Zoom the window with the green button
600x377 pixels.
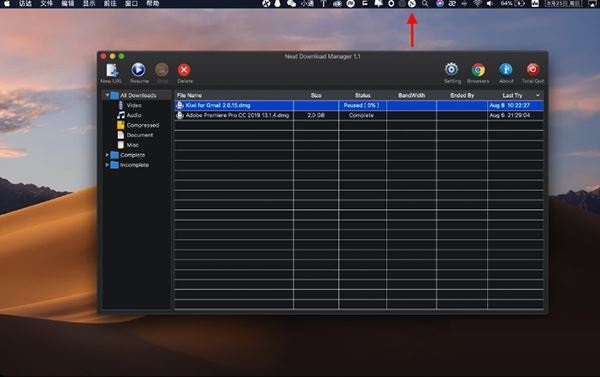pyautogui.click(x=122, y=56)
